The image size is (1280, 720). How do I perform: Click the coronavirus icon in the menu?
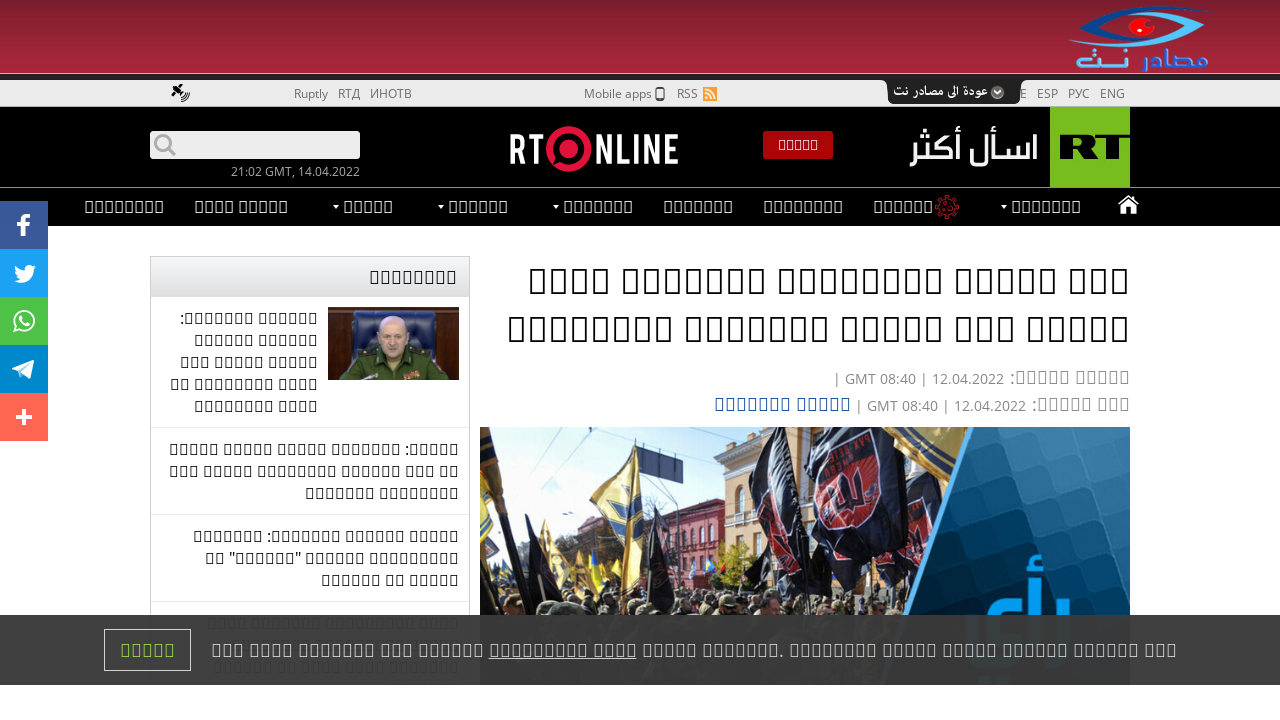[x=946, y=207]
